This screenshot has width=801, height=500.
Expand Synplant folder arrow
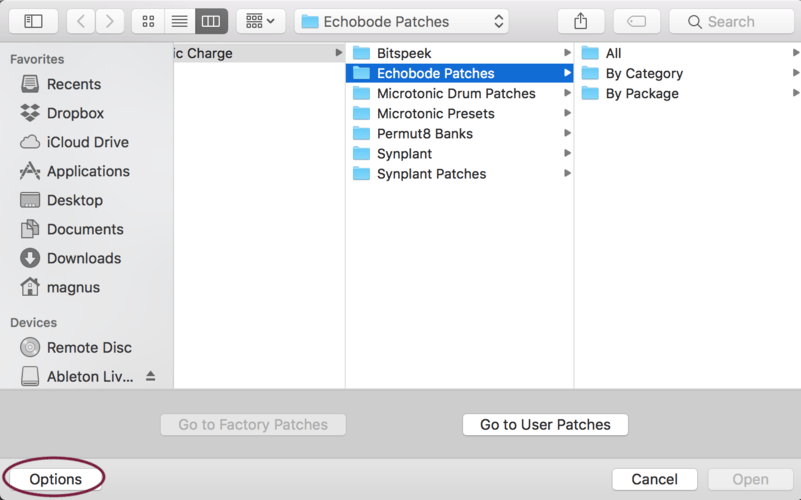[567, 153]
